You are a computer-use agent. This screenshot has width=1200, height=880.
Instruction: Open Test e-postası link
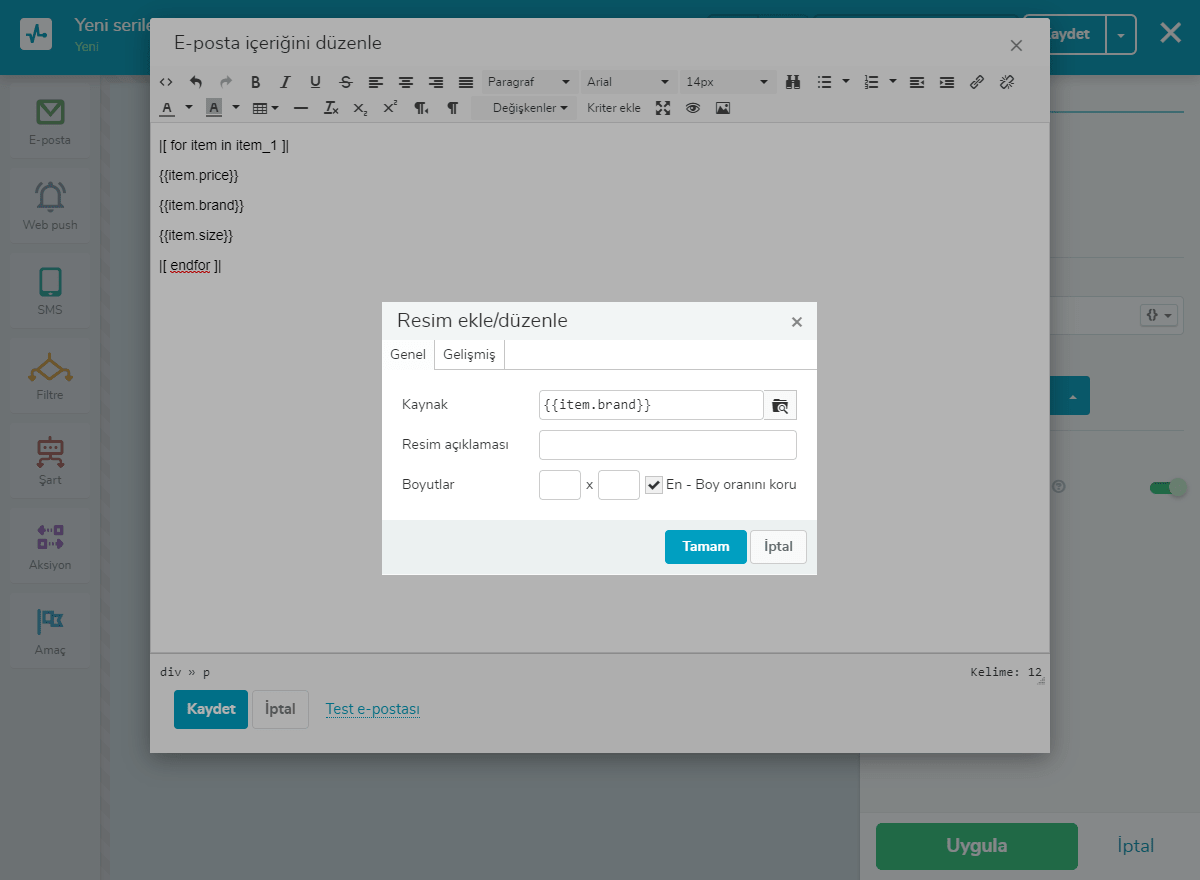(x=373, y=709)
